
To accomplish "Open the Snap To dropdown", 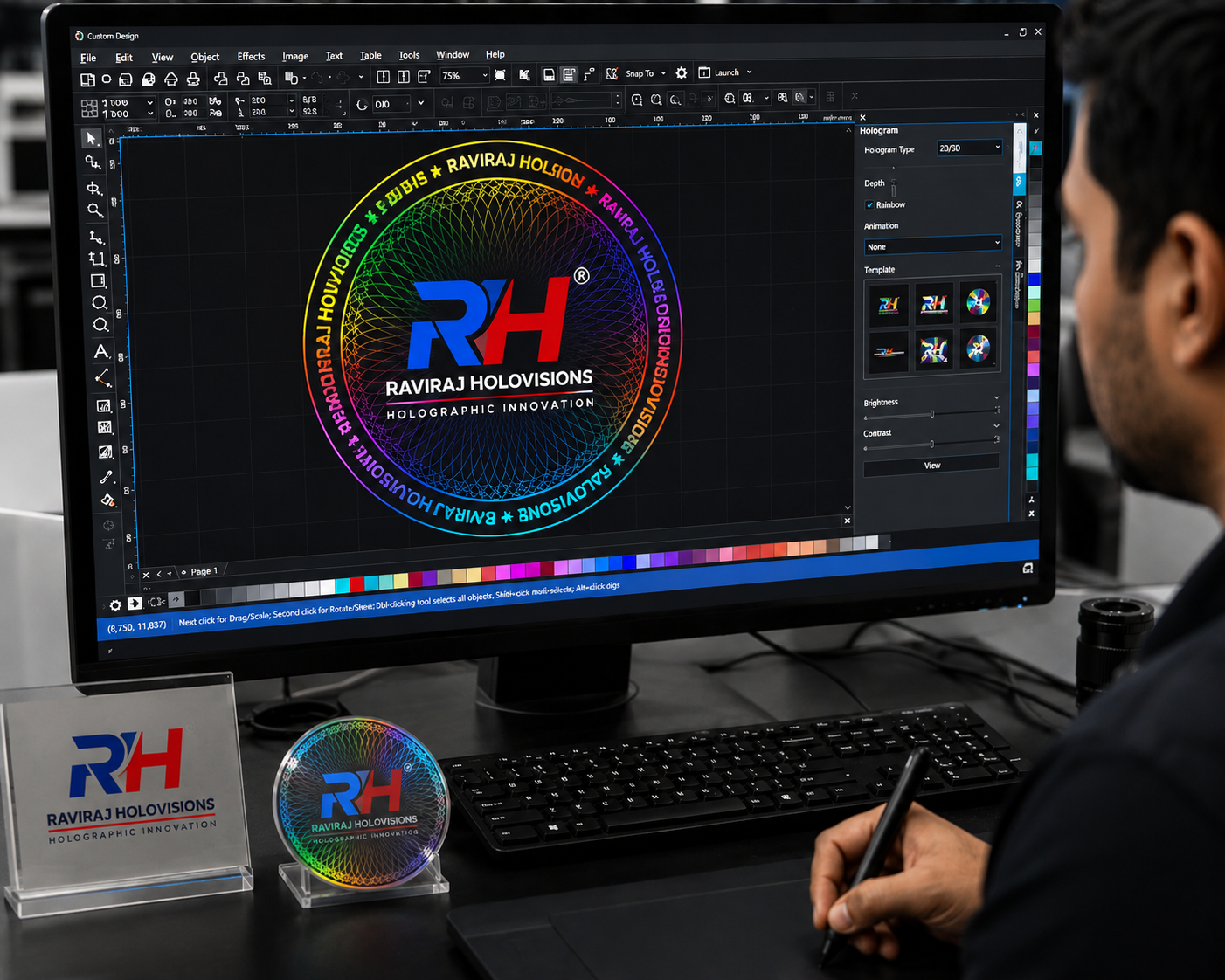I will point(663,73).
